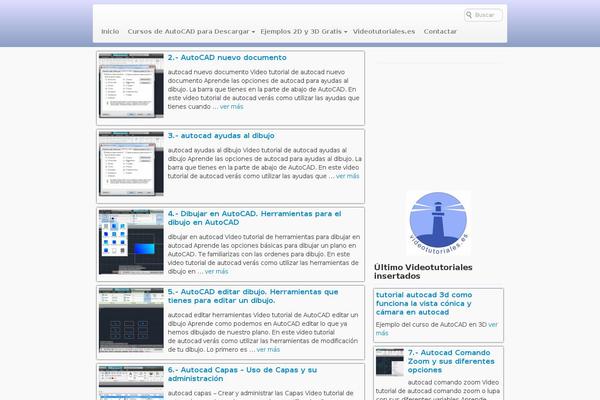600x400 pixels.
Task: Expand arrow beside Cursos de AutoCAD para Descargar
Action: (x=253, y=32)
